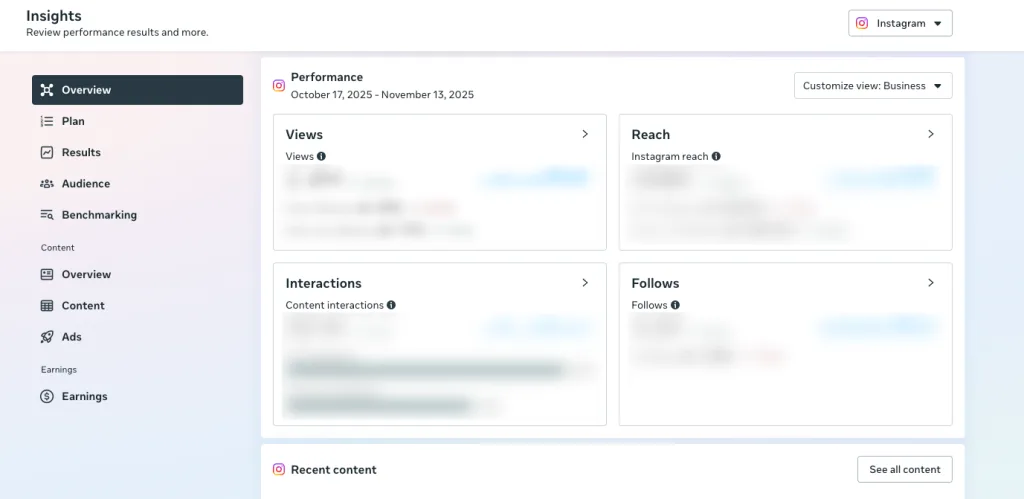The height and width of the screenshot is (499, 1024).
Task: Click the Audience people icon
Action: (x=47, y=184)
